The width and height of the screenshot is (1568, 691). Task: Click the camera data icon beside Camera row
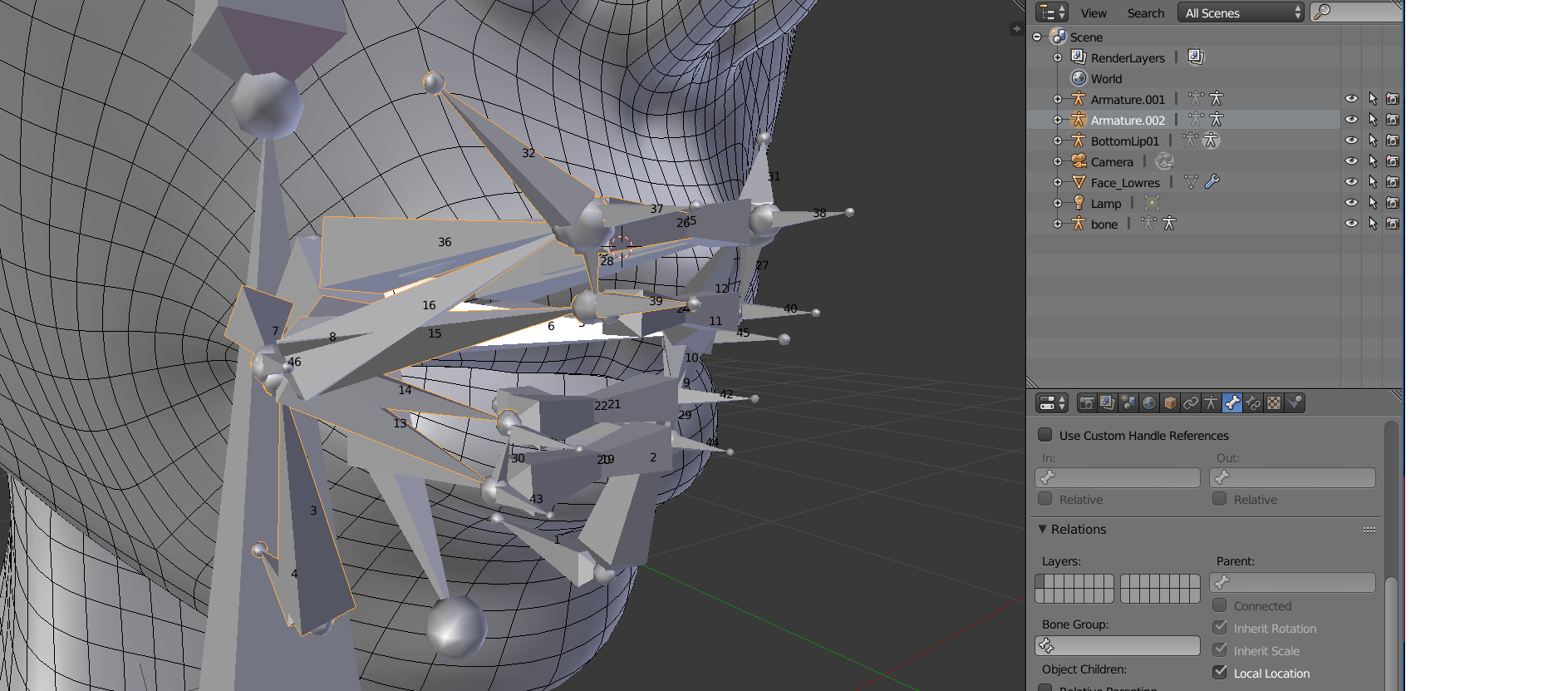point(1164,161)
